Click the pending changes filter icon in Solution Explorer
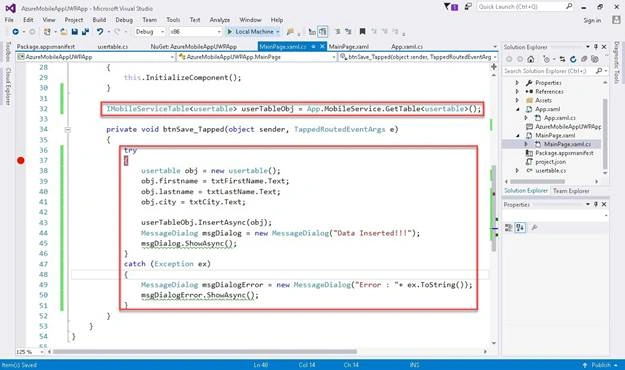This screenshot has width=625, height=370. pos(546,59)
